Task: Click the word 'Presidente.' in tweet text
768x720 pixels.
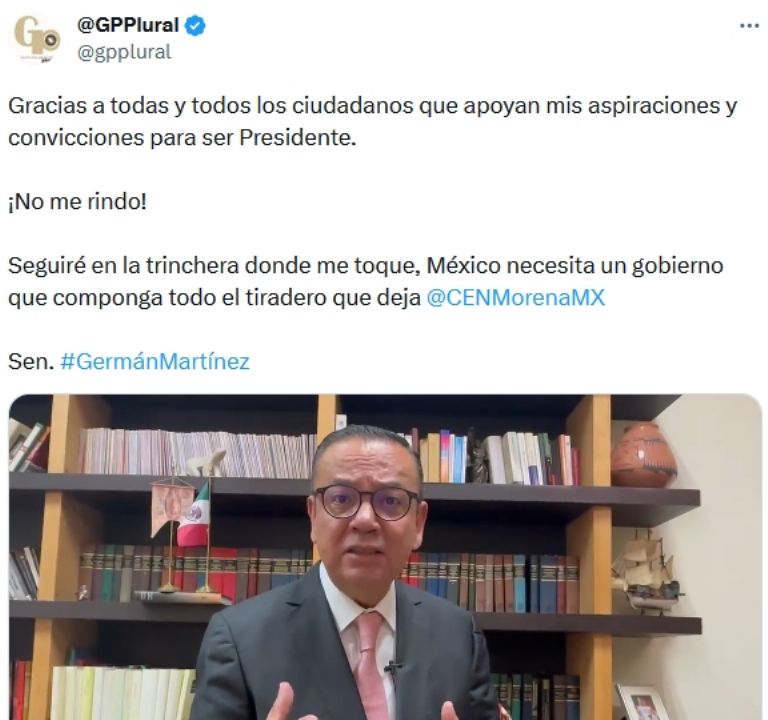Action: pyautogui.click(x=298, y=138)
